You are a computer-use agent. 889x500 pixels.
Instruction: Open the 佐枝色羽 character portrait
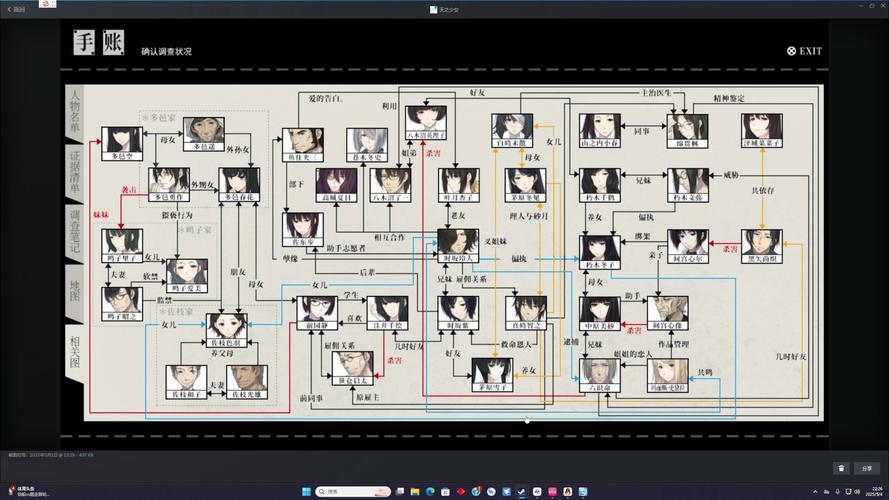pyautogui.click(x=227, y=328)
